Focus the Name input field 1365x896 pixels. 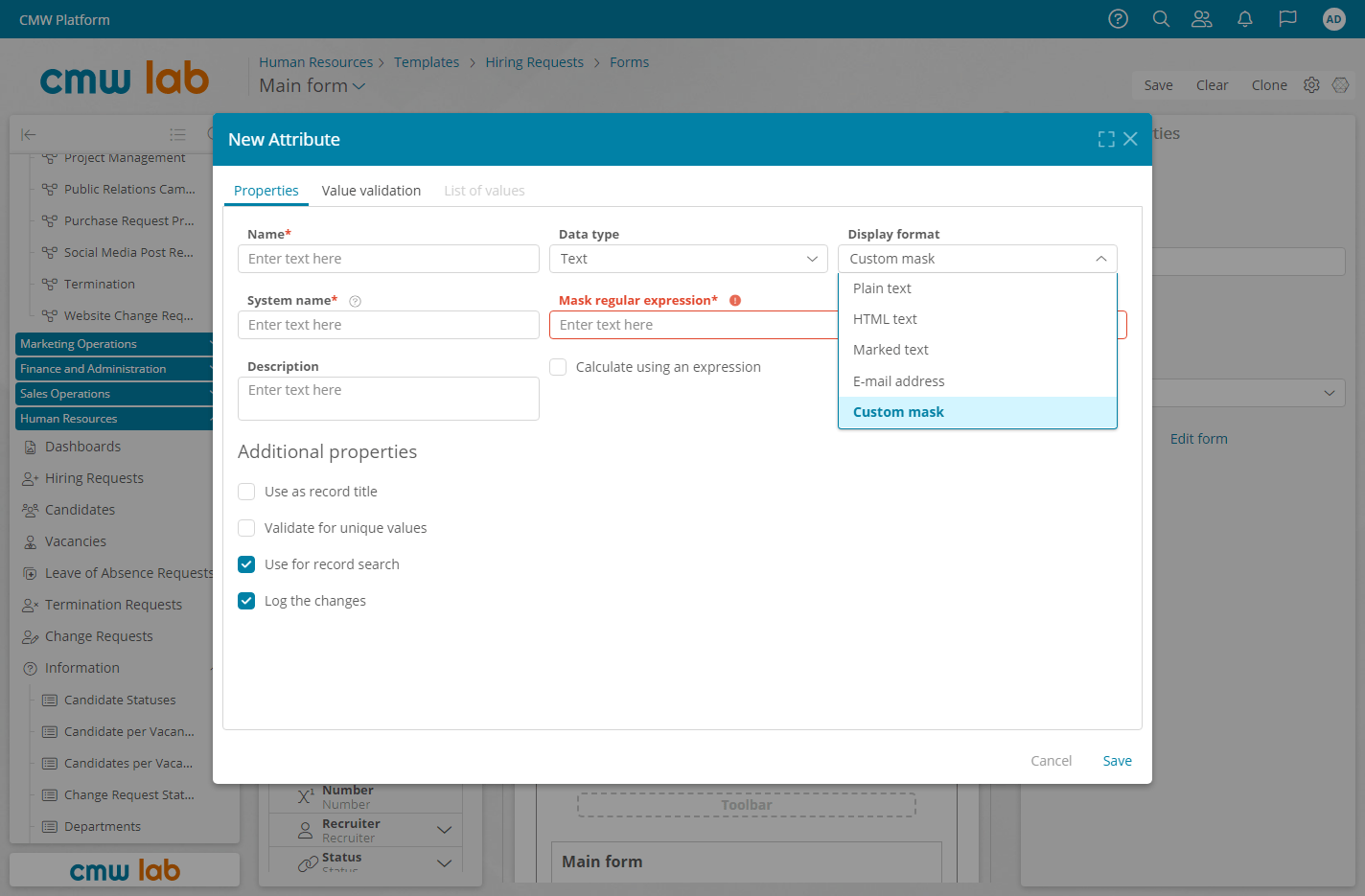[388, 259]
